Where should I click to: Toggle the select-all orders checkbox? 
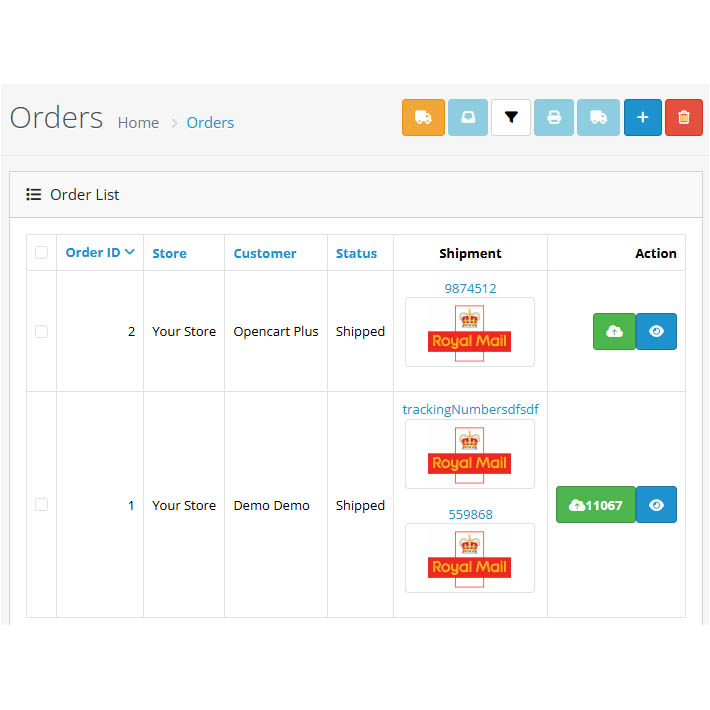coord(41,252)
